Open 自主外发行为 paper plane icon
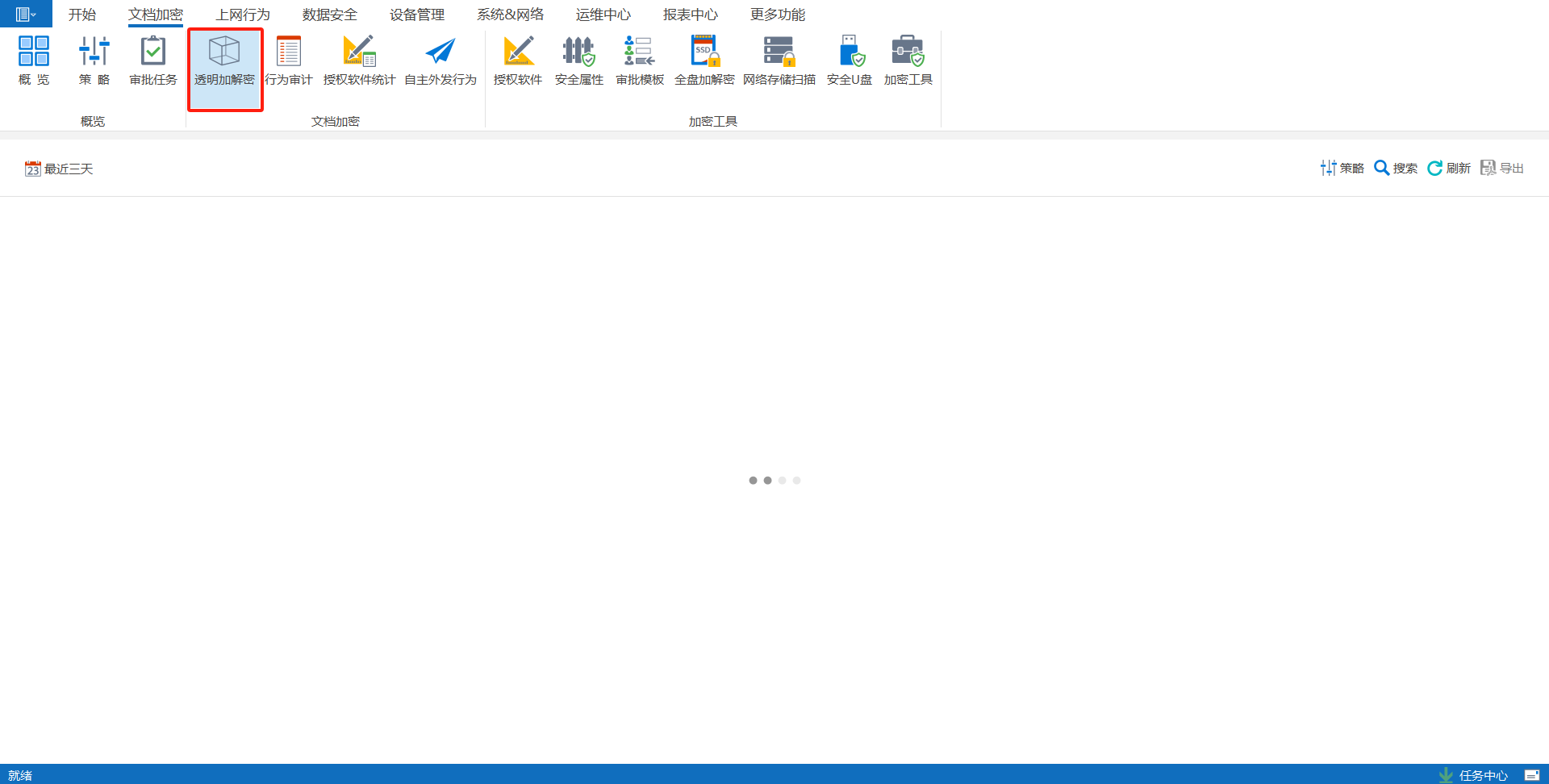This screenshot has width=1549, height=784. coord(440,60)
